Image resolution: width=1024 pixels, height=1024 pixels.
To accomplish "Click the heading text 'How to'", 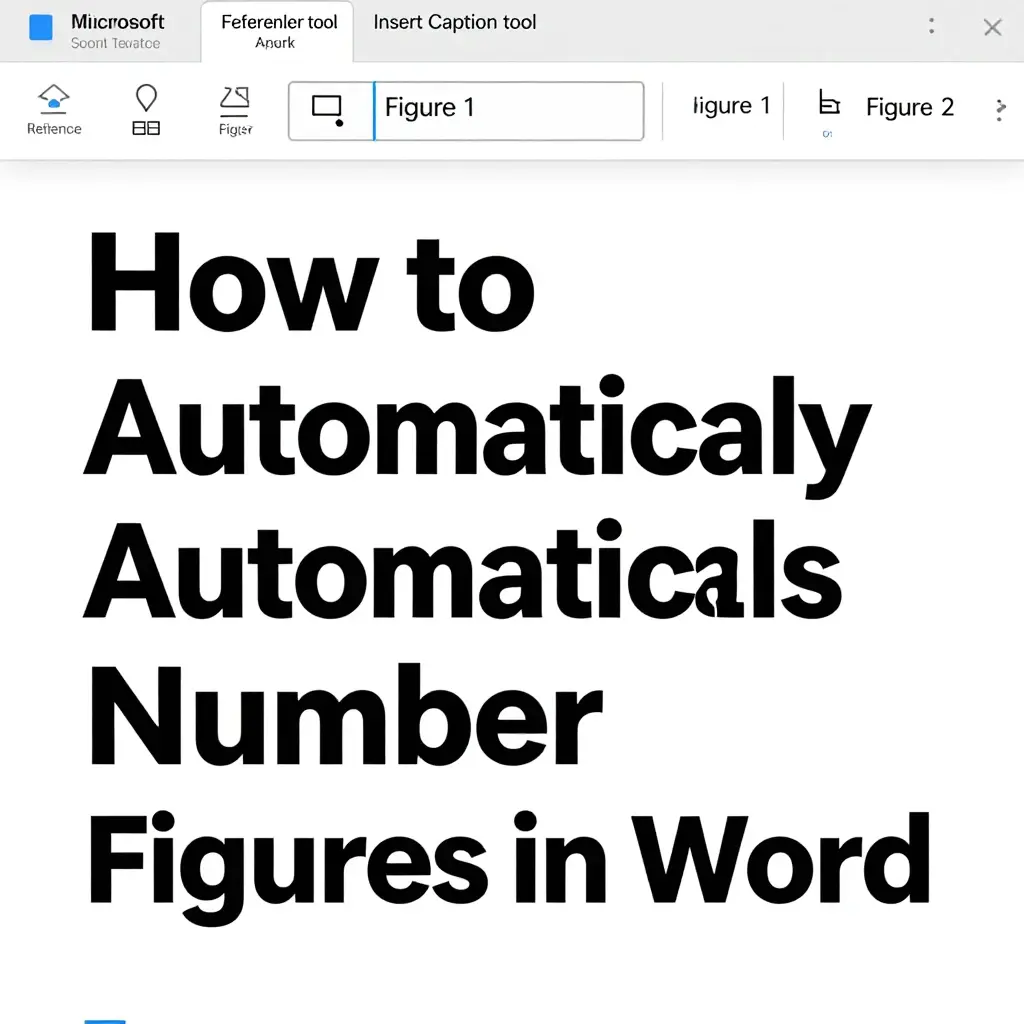I will [x=312, y=281].
